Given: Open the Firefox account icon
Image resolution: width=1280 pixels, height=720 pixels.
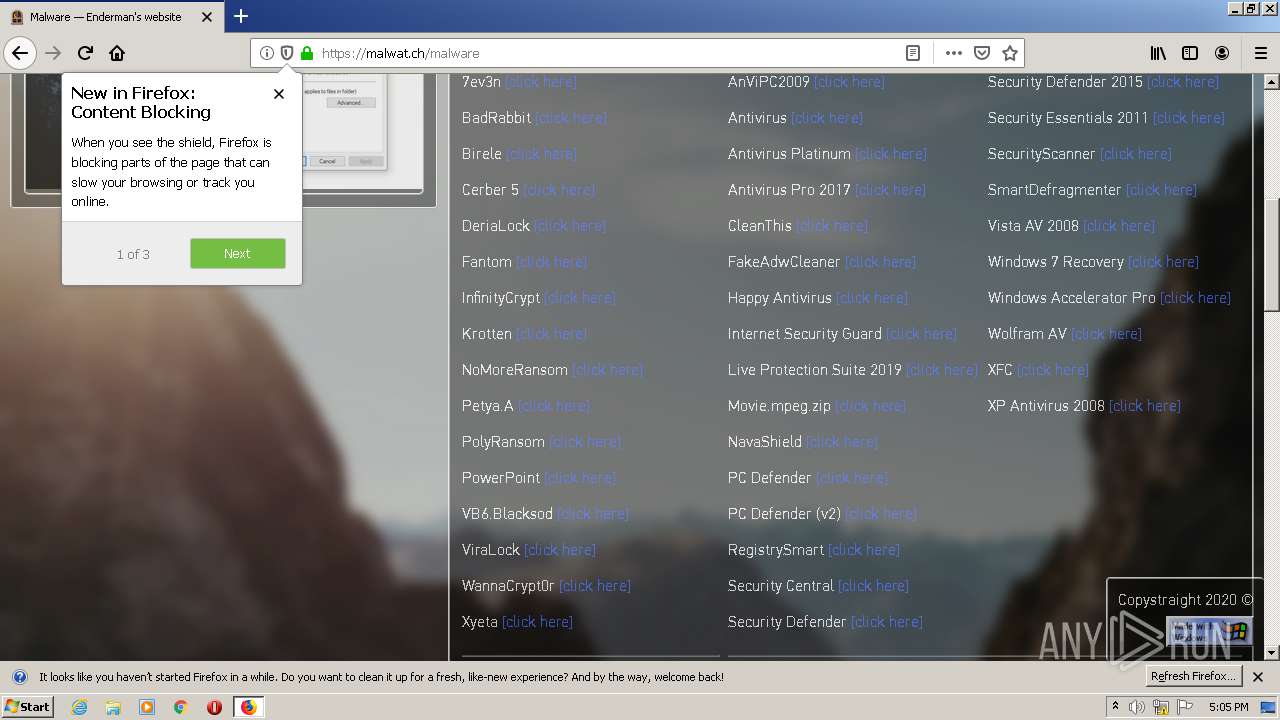Looking at the screenshot, I should click(1222, 53).
